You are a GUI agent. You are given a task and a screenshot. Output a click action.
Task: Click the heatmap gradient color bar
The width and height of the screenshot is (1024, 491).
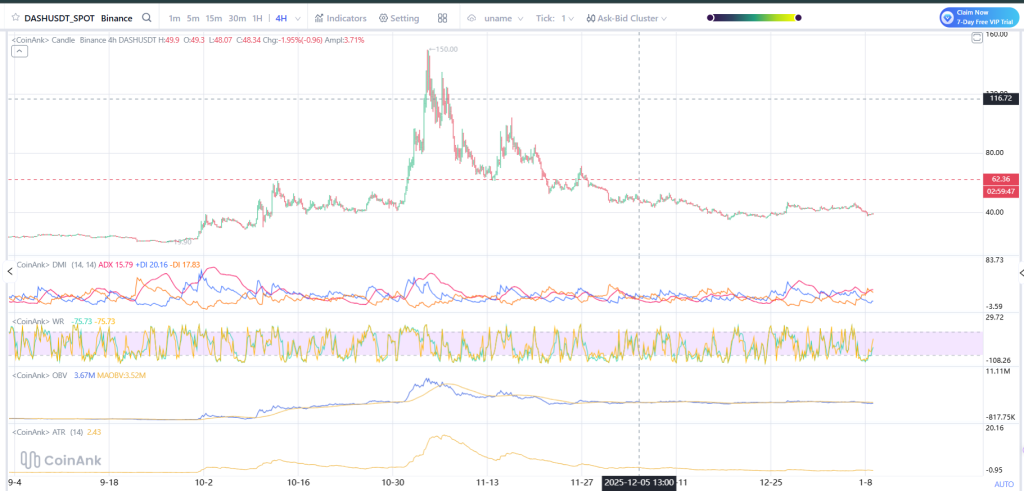754,18
